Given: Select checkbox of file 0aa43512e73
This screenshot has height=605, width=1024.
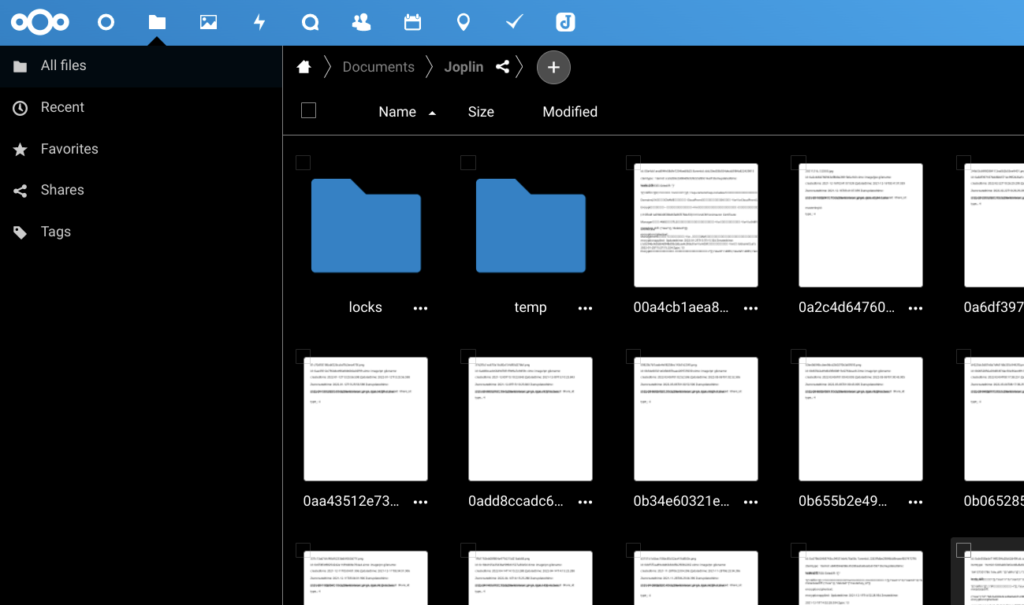Looking at the screenshot, I should [303, 357].
